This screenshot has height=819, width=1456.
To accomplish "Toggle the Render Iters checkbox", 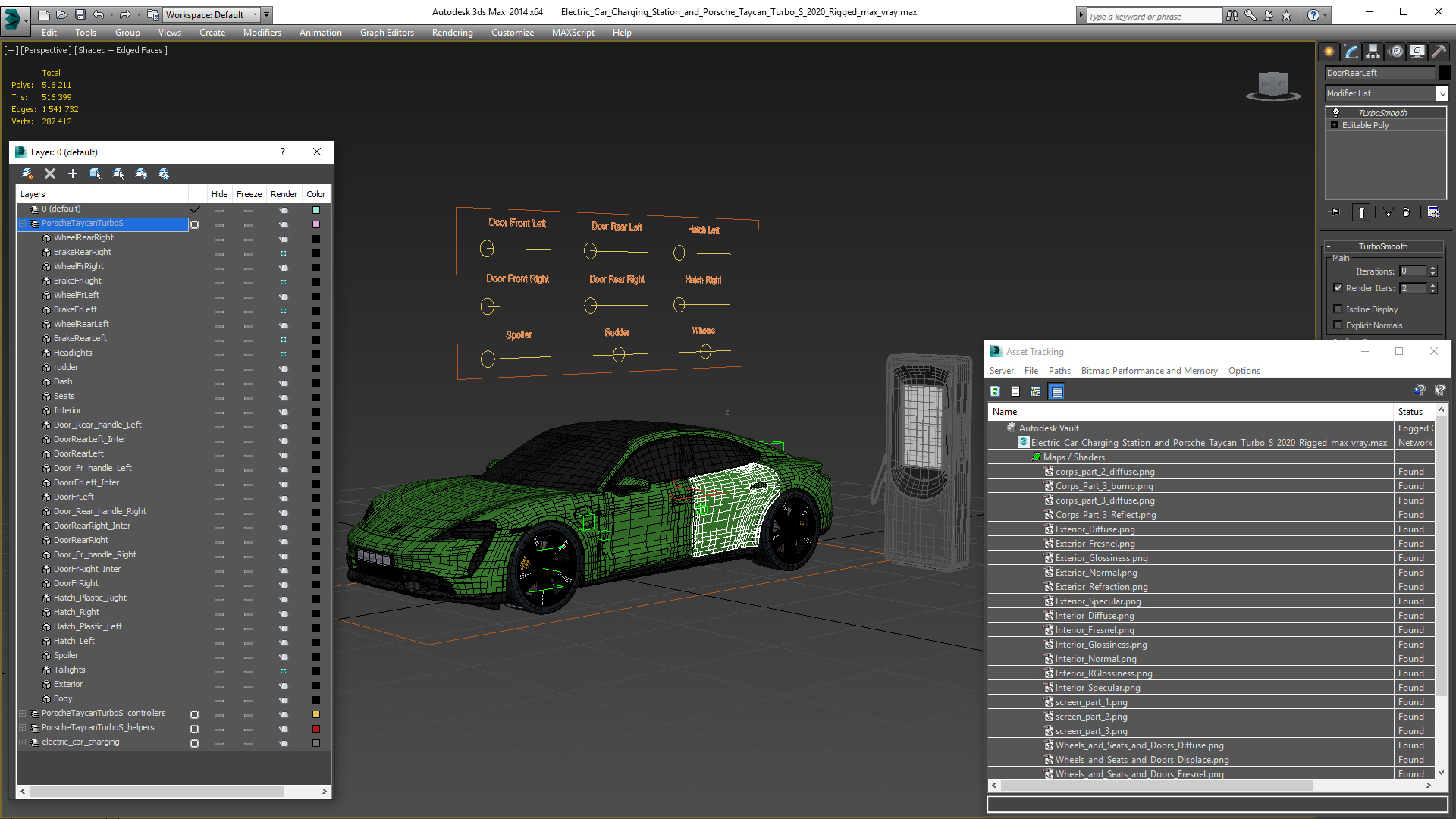I will (1338, 287).
